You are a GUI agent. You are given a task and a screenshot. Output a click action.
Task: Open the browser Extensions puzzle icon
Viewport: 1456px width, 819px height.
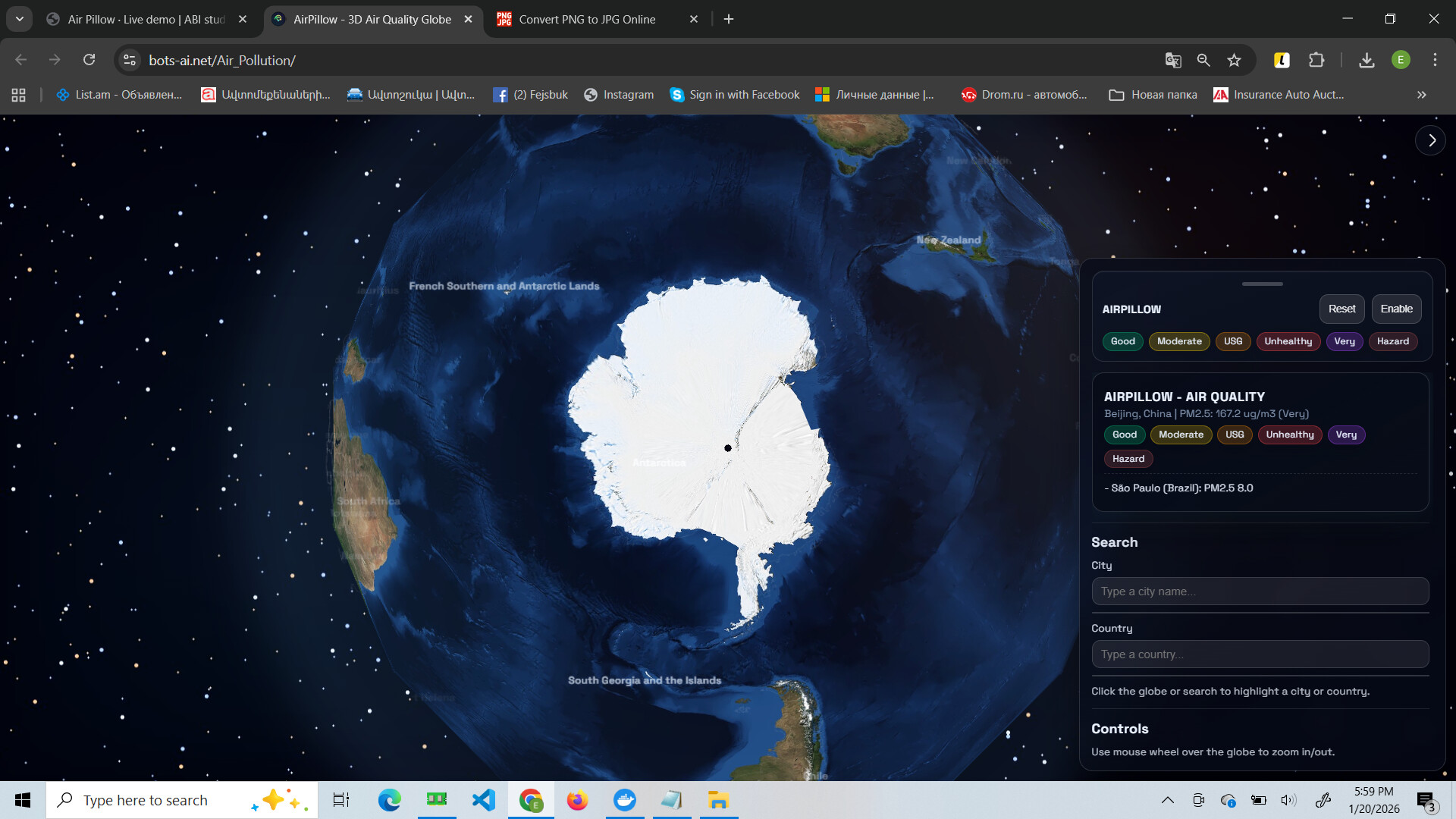pyautogui.click(x=1316, y=60)
